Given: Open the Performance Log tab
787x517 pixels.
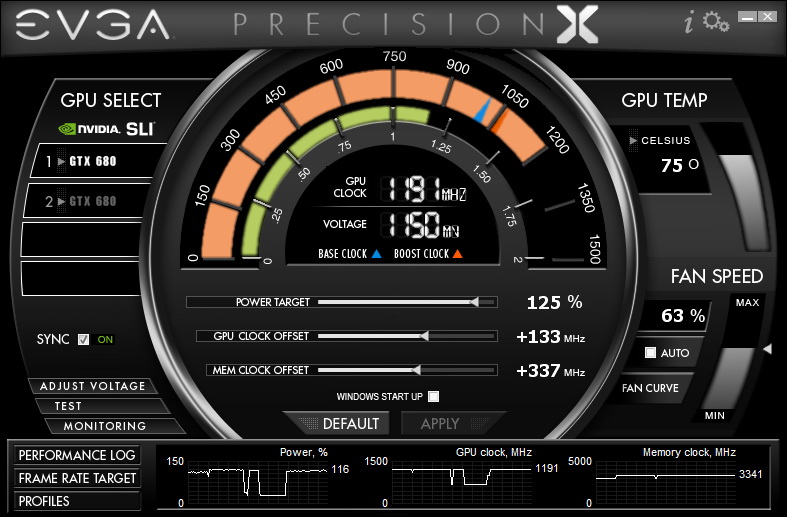Looking at the screenshot, I should tap(77, 455).
